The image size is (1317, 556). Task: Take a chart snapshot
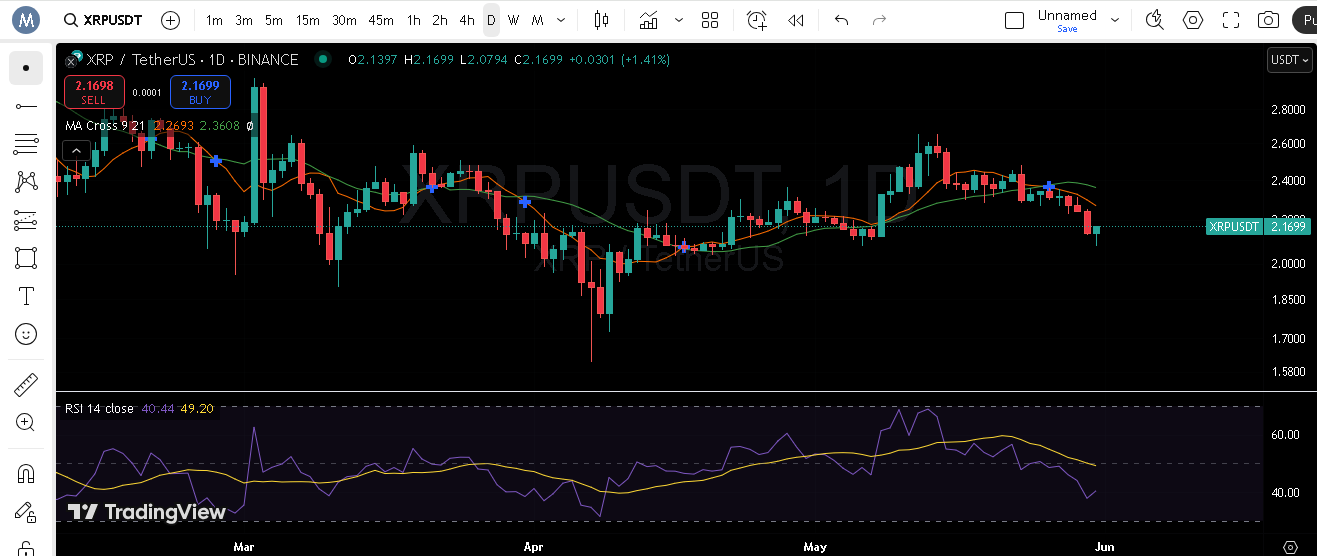1269,20
